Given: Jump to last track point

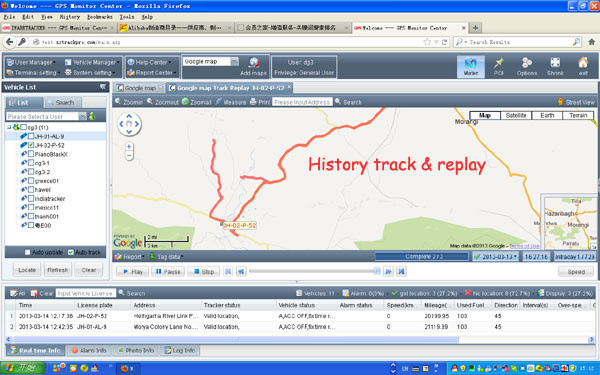Looking at the screenshot, I should tap(401, 271).
